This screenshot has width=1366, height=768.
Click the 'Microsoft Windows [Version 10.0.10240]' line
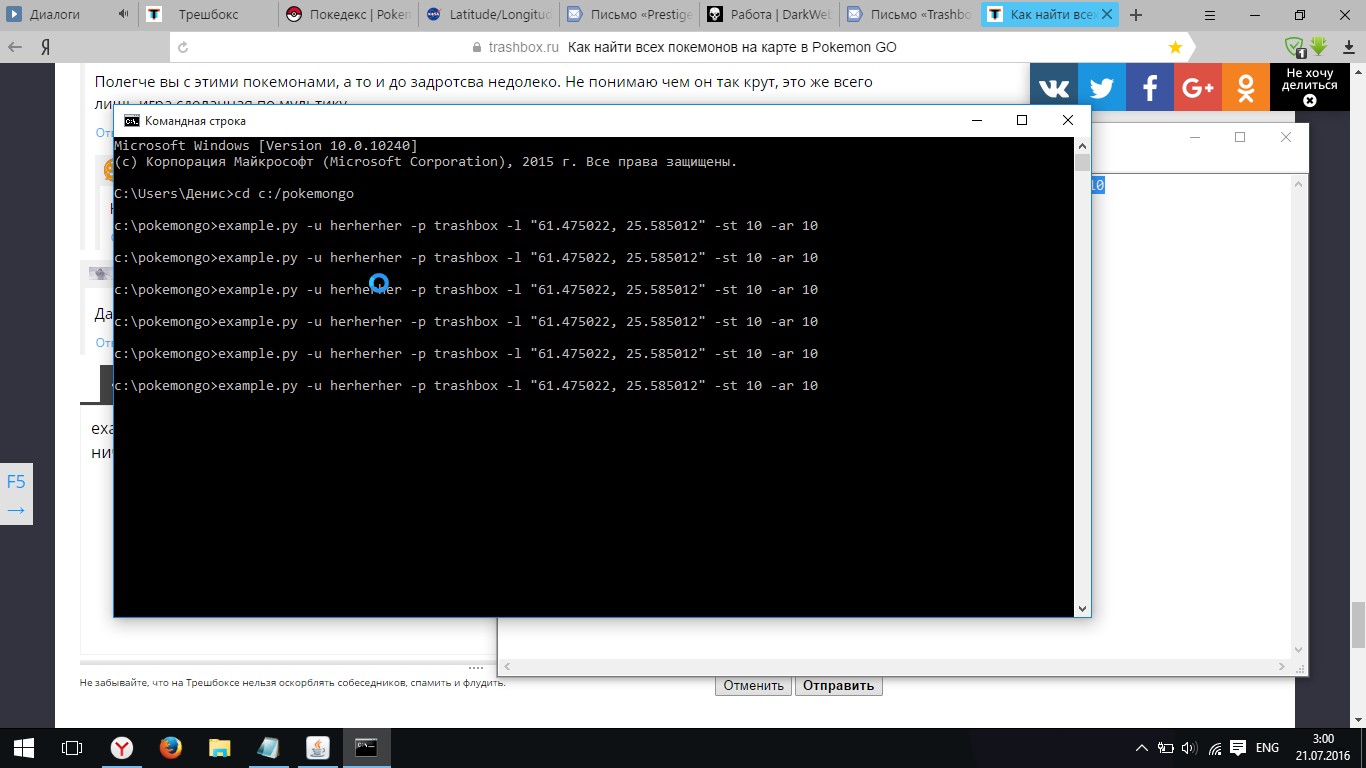pyautogui.click(x=266, y=145)
